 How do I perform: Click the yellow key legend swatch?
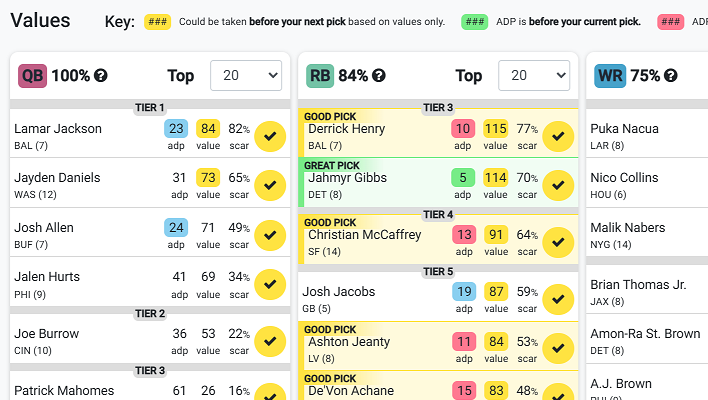(157, 22)
